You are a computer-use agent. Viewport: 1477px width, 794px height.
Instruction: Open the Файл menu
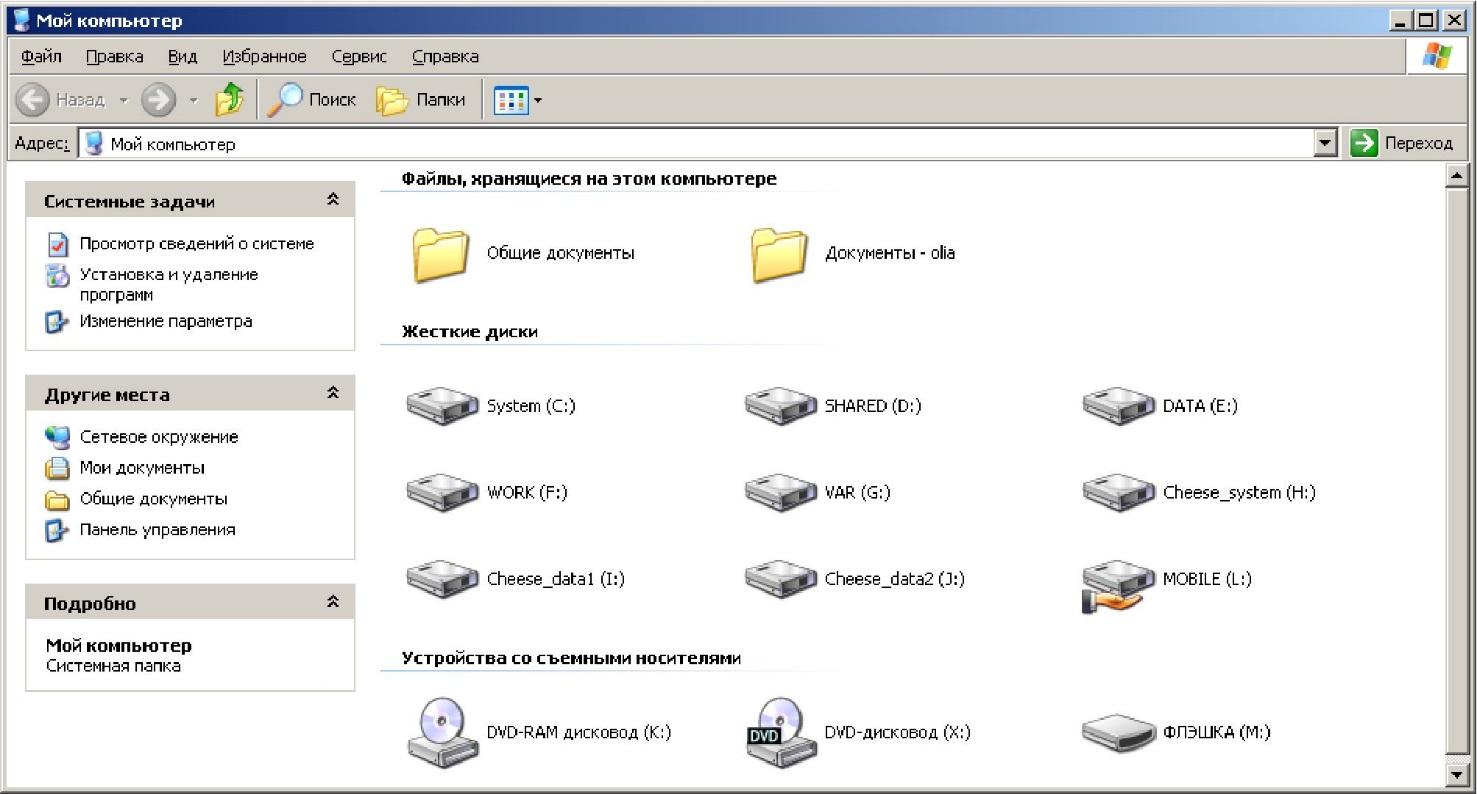41,56
